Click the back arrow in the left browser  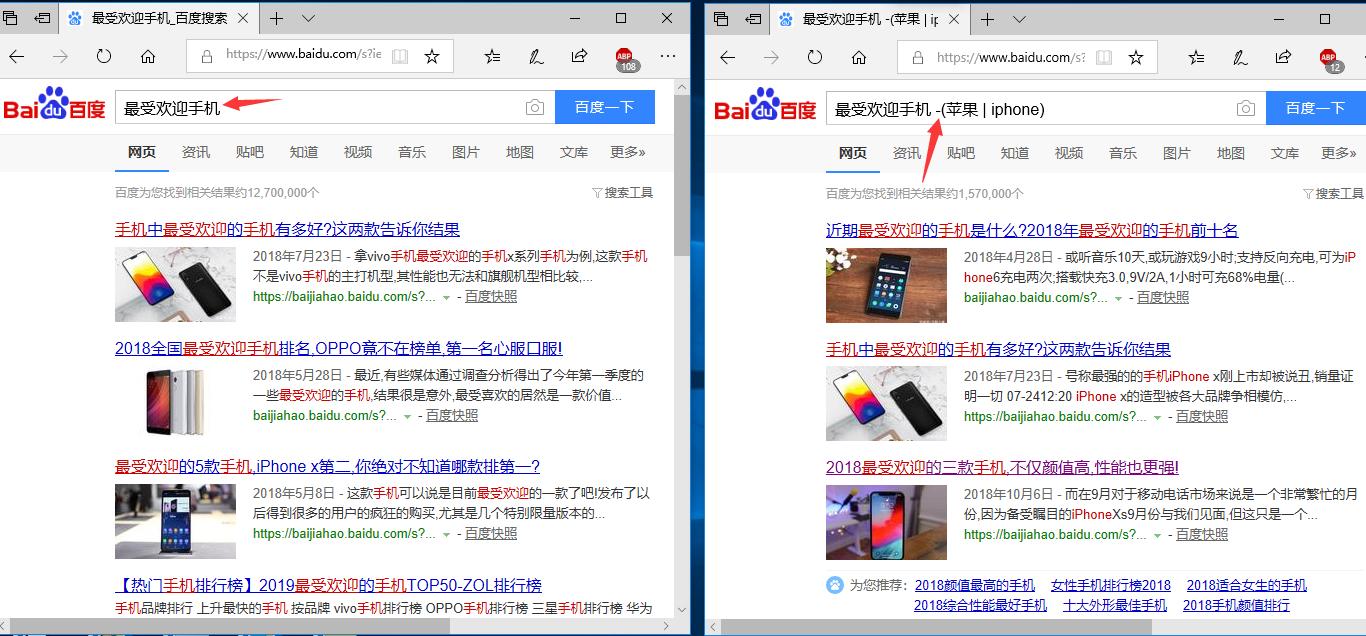click(16, 57)
